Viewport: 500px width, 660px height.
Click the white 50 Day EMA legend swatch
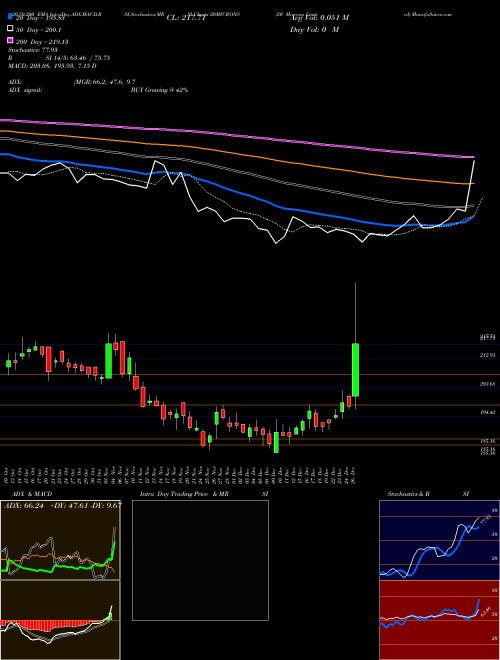[x=11, y=29]
